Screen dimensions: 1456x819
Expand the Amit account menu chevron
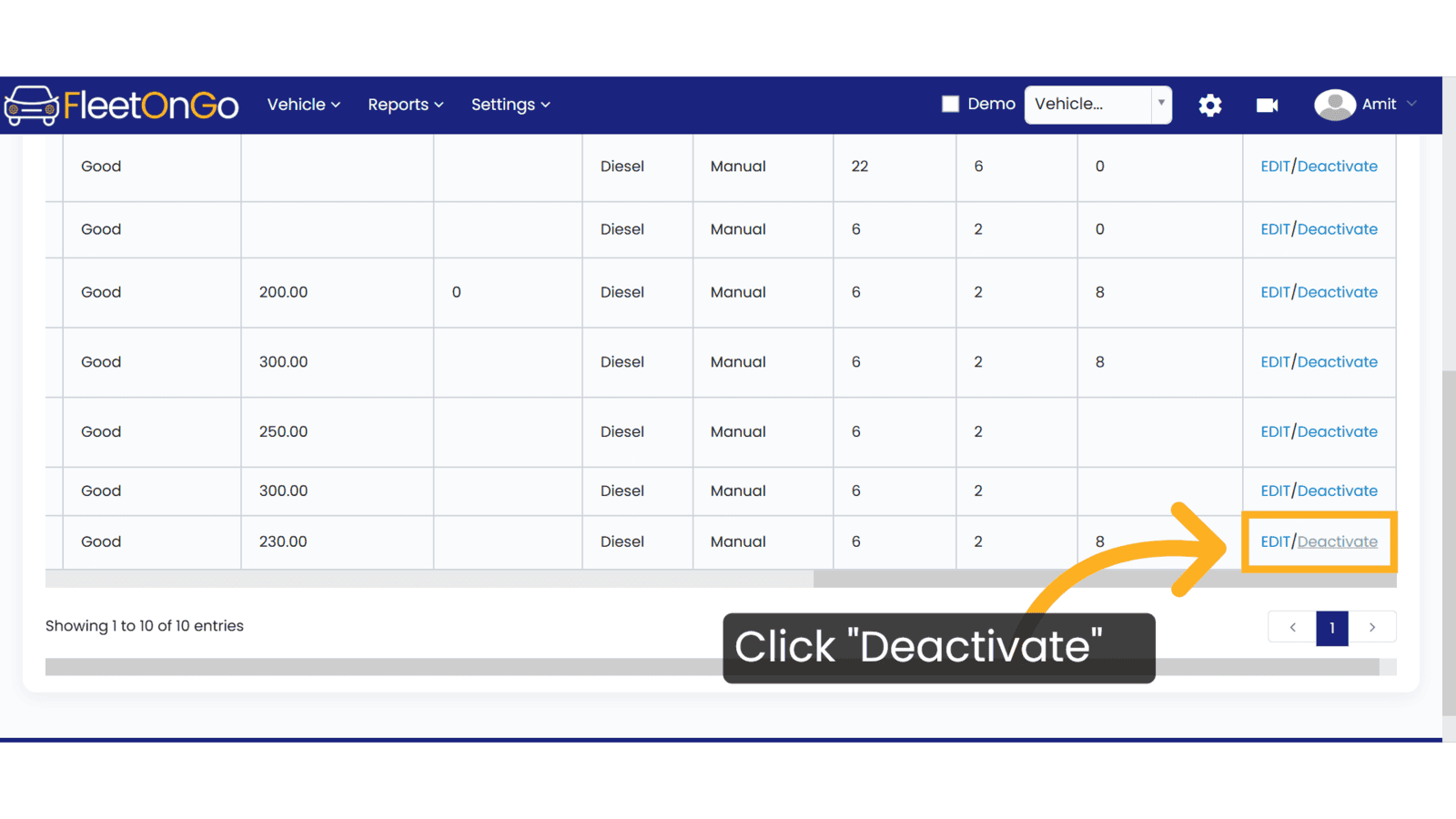coord(1412,104)
